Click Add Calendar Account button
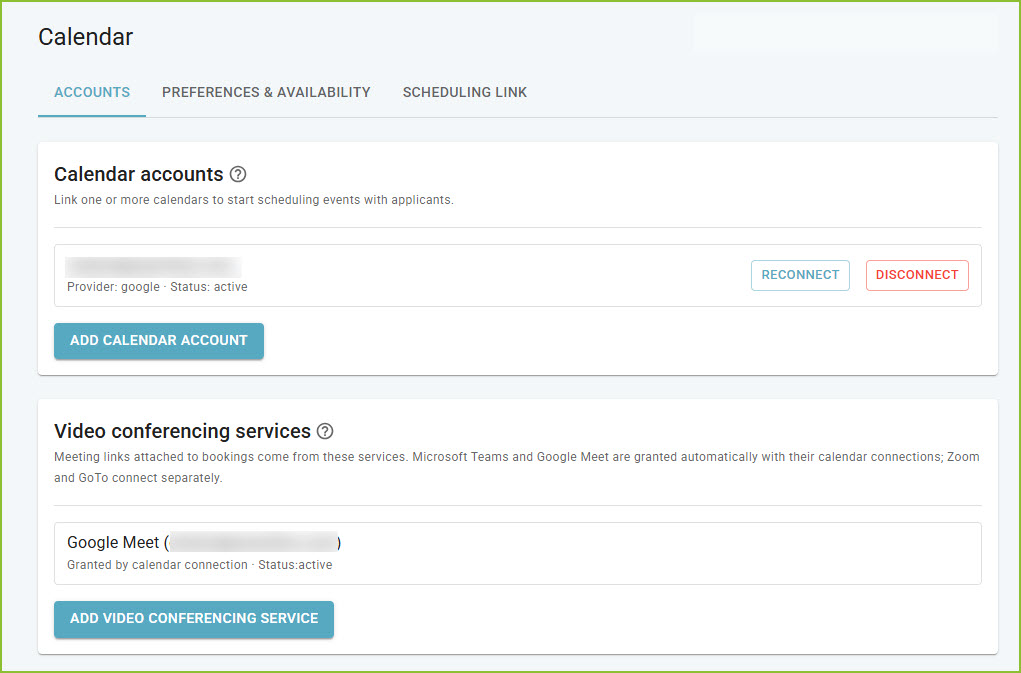This screenshot has height=673, width=1021. [159, 340]
